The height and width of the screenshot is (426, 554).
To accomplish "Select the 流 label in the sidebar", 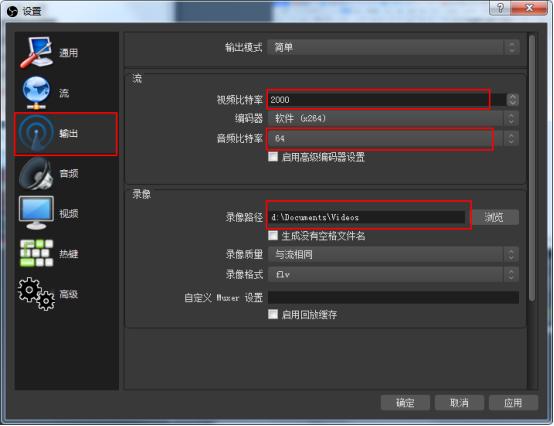I will pos(64,93).
